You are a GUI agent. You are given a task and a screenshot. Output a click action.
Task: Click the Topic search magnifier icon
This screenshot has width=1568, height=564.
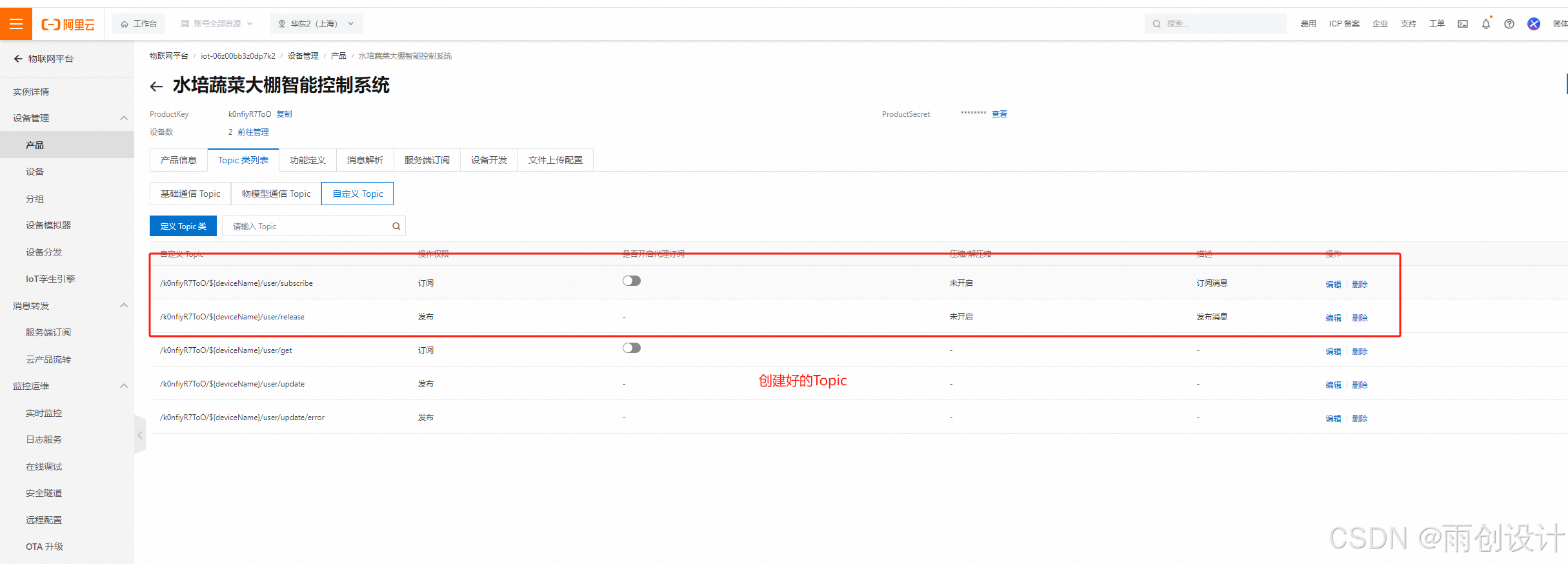[396, 227]
